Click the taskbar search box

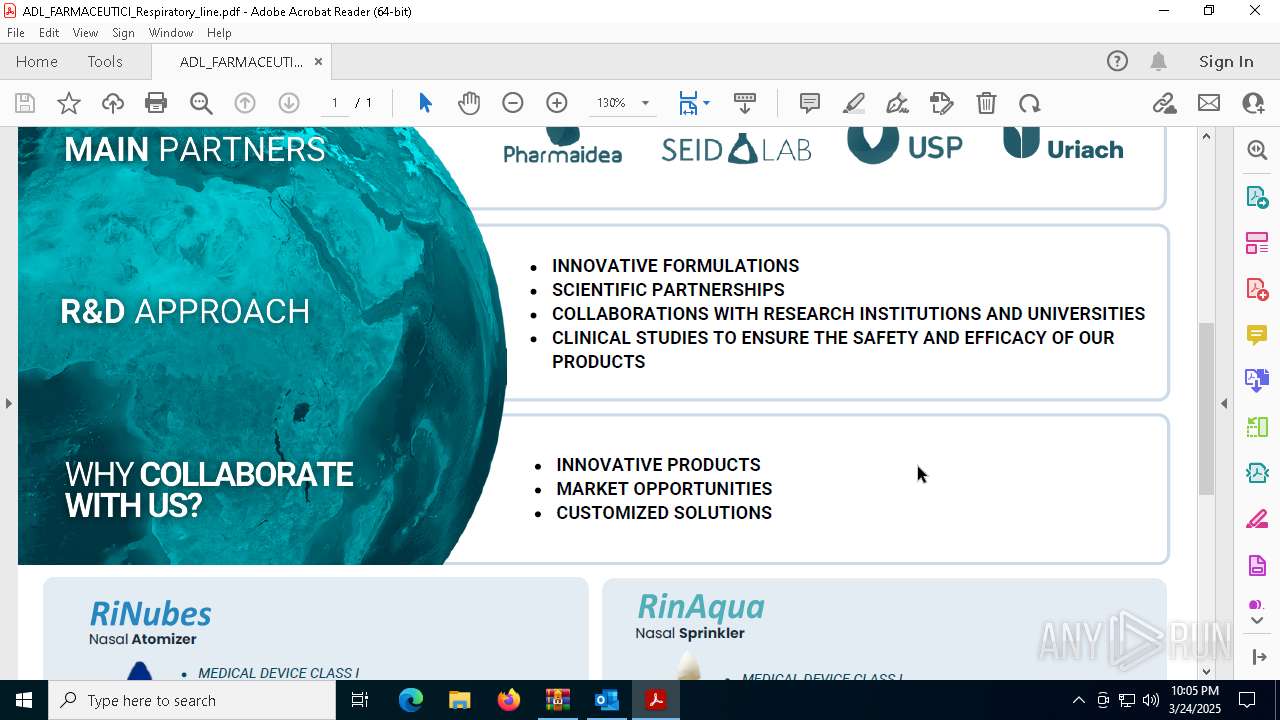click(x=192, y=700)
